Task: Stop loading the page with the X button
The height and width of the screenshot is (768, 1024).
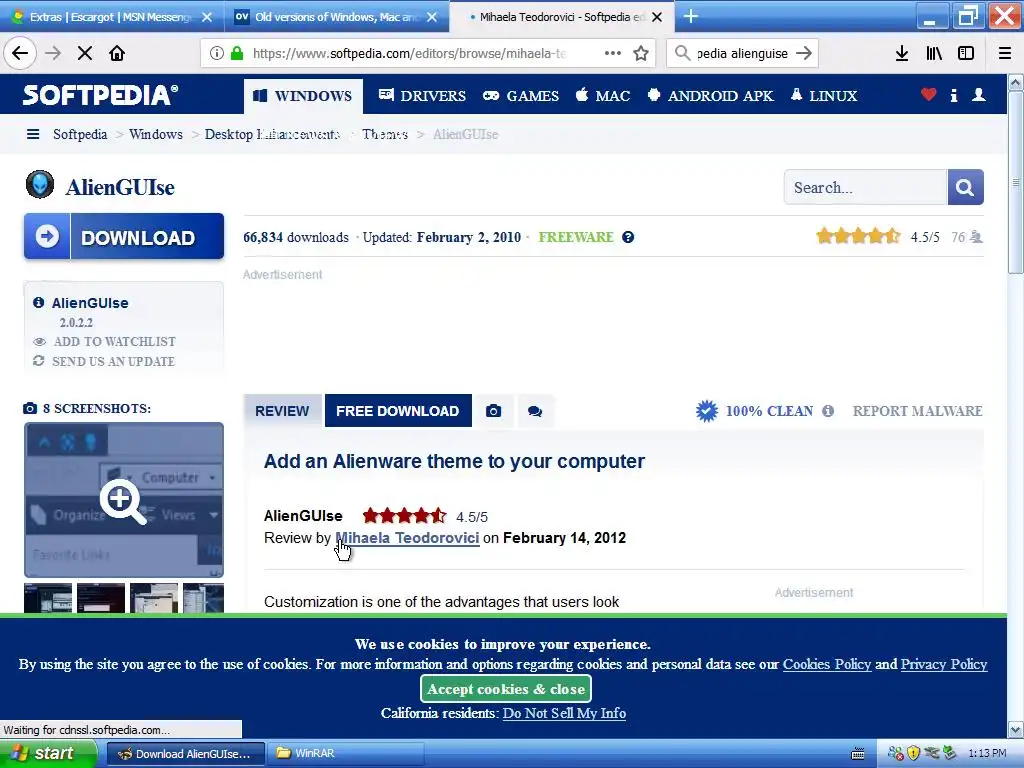Action: tap(84, 54)
